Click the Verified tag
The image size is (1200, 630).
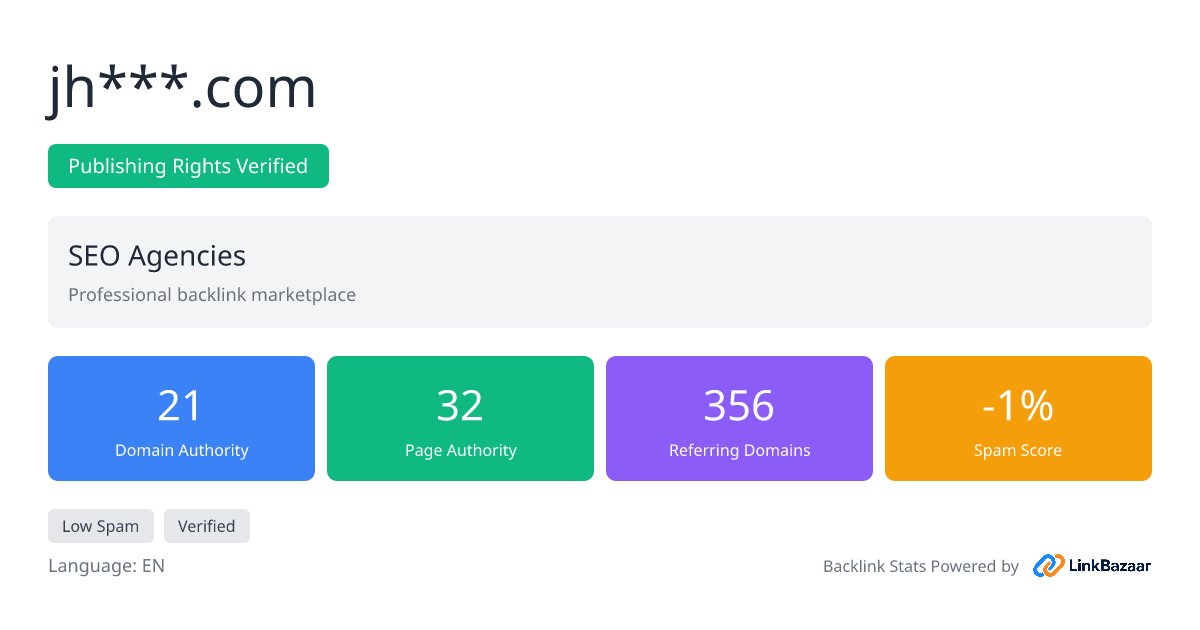point(207,526)
